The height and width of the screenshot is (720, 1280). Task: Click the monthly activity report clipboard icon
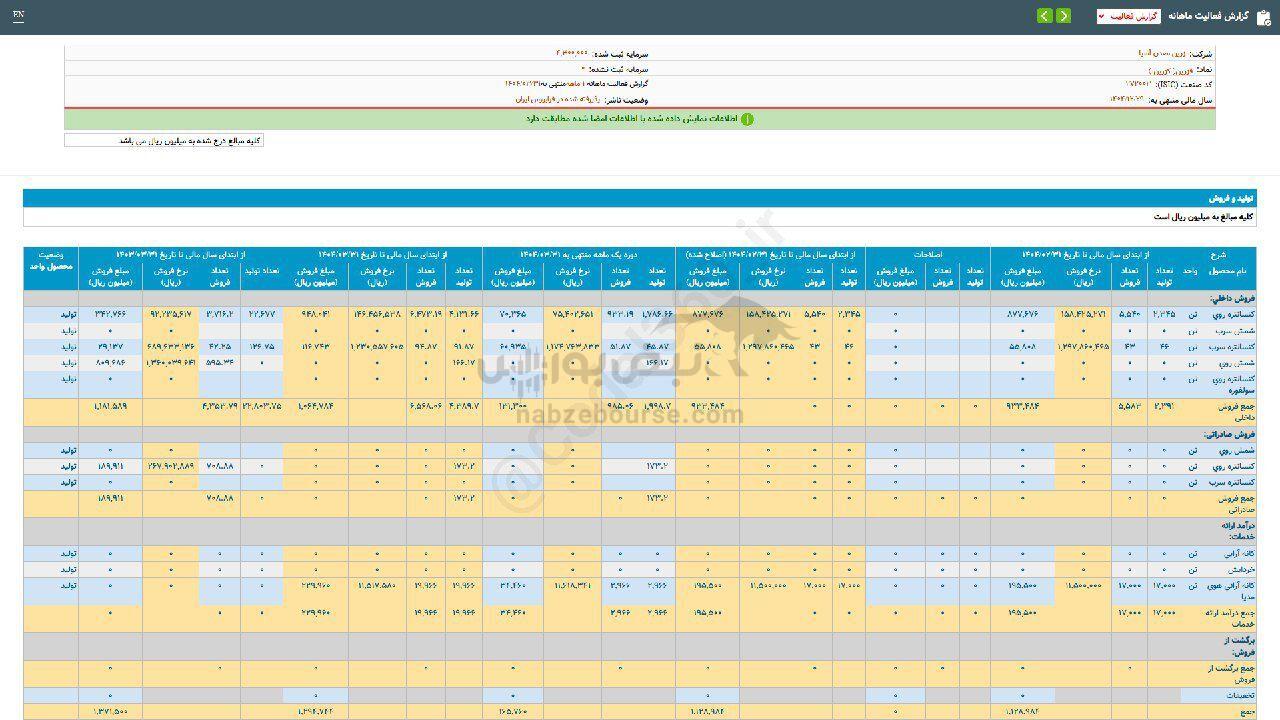(1263, 16)
